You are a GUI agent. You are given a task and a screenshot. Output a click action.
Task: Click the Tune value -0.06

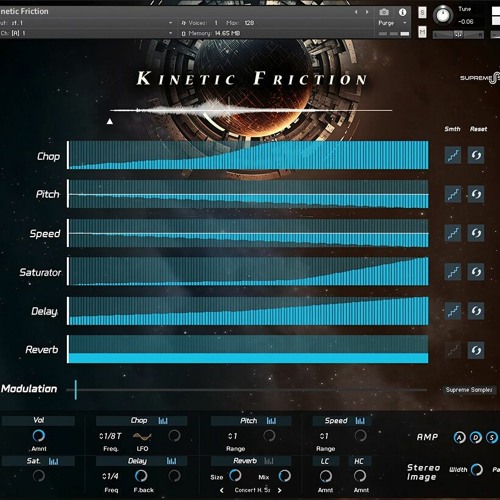(465, 22)
